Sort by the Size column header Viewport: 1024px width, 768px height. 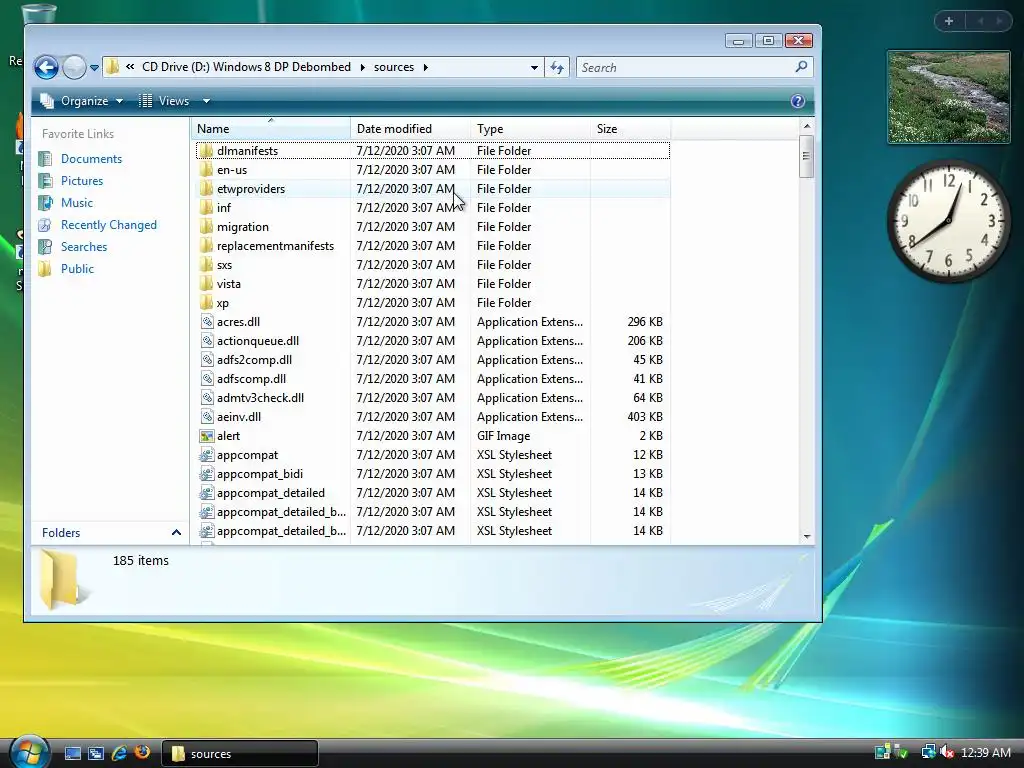[630, 129]
